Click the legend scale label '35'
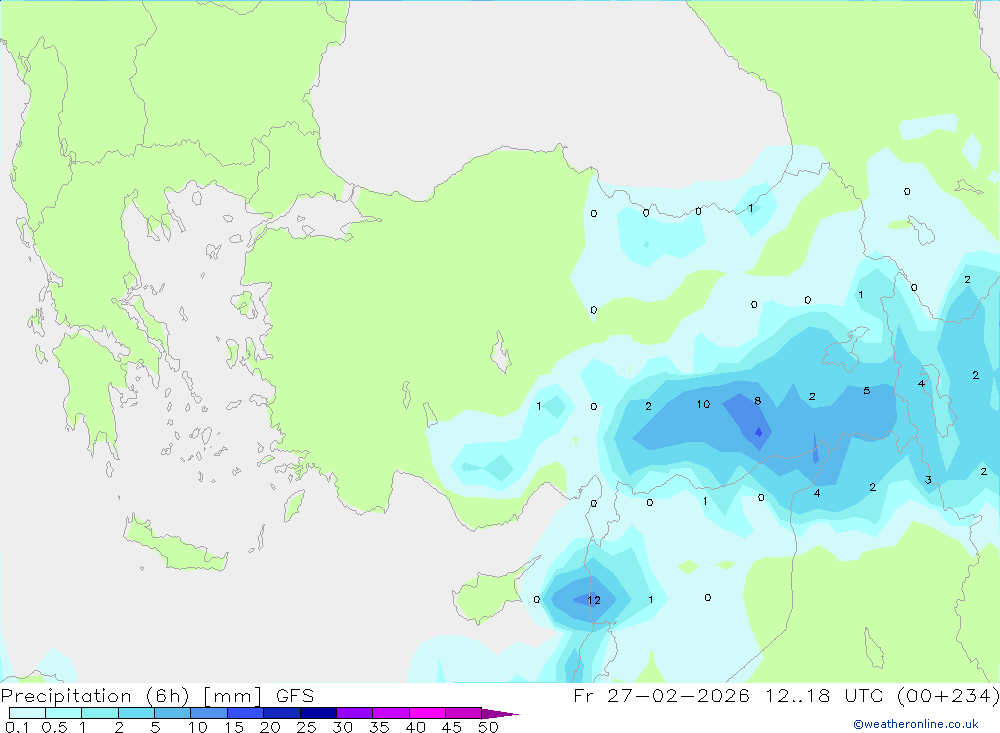1000x733 pixels. pyautogui.click(x=379, y=727)
